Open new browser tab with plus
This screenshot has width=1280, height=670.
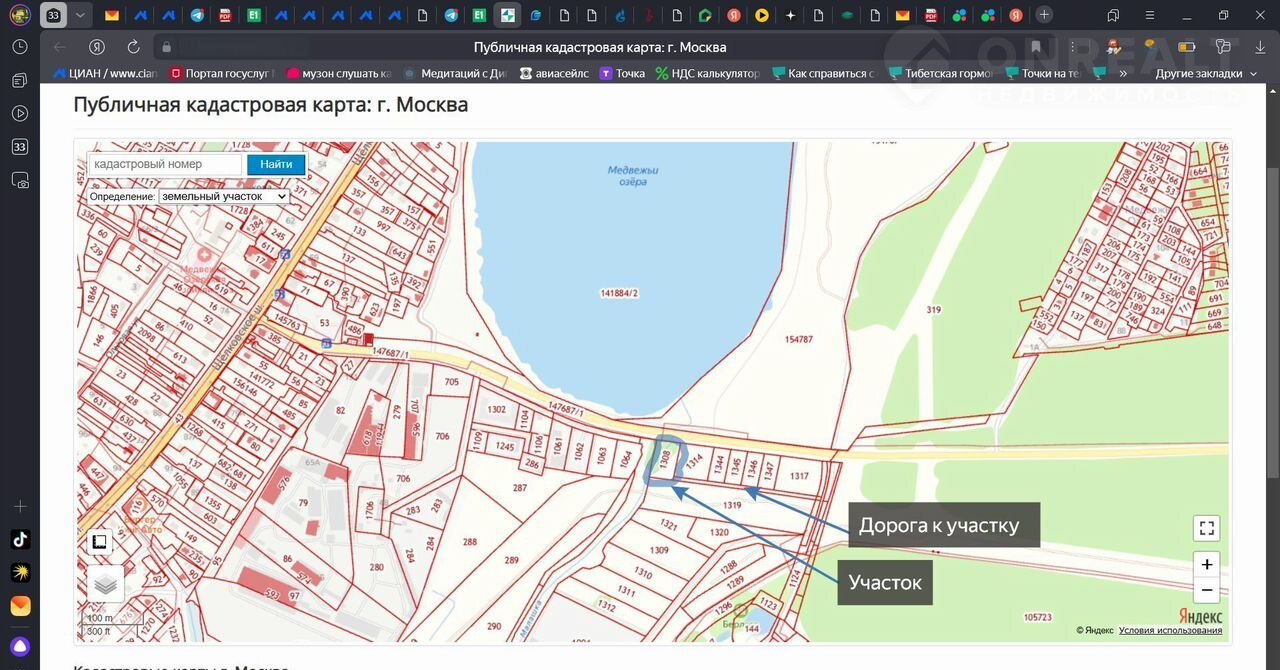[x=1044, y=15]
